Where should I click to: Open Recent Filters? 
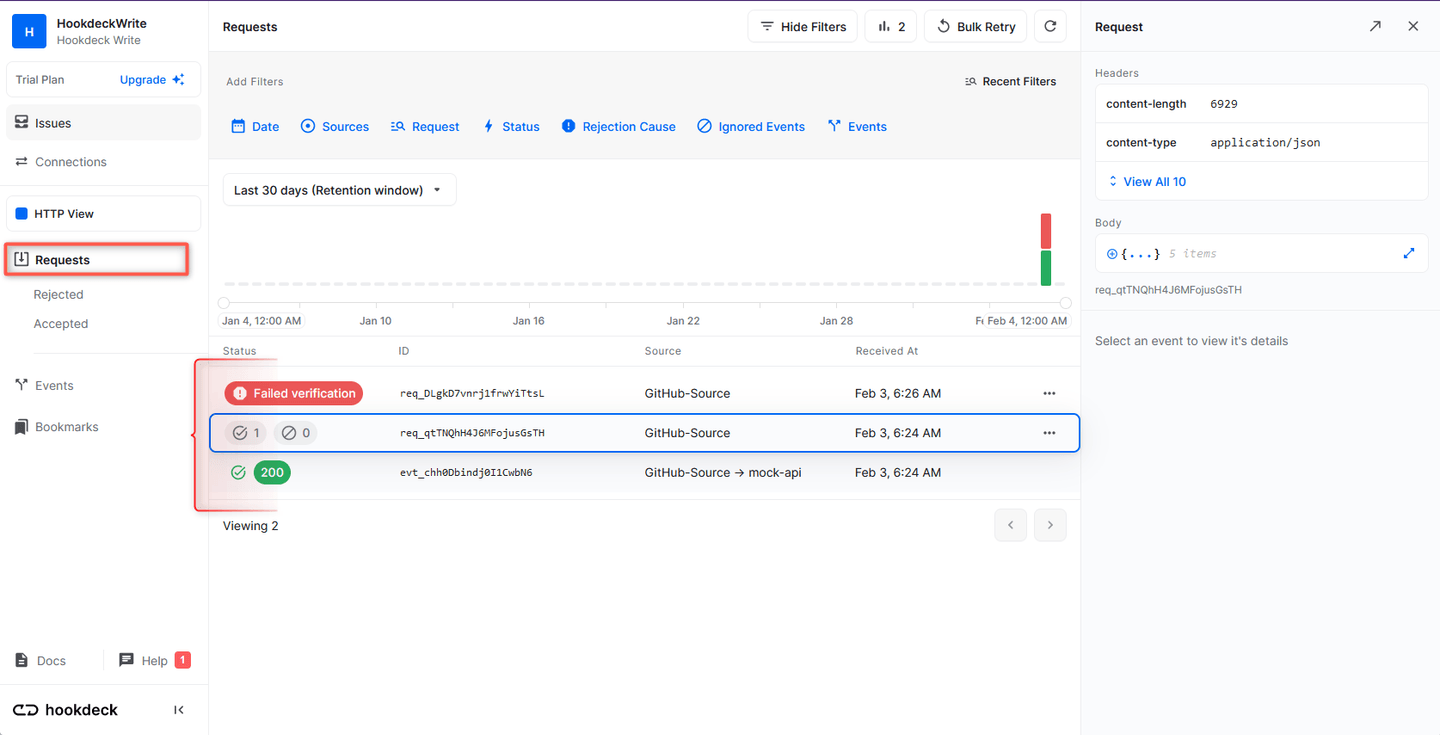point(1011,81)
